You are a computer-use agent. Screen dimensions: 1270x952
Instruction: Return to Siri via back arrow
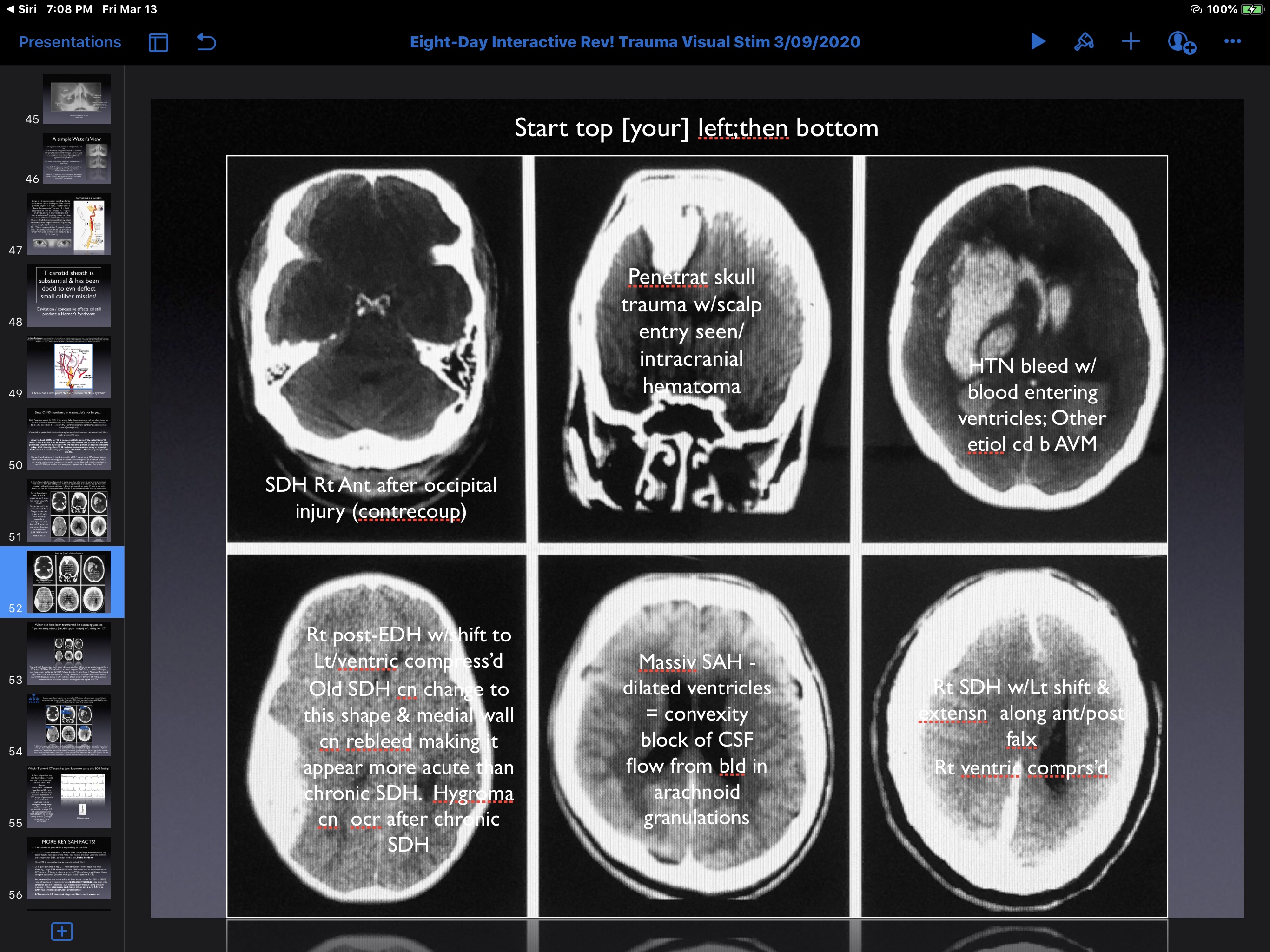coord(22,9)
